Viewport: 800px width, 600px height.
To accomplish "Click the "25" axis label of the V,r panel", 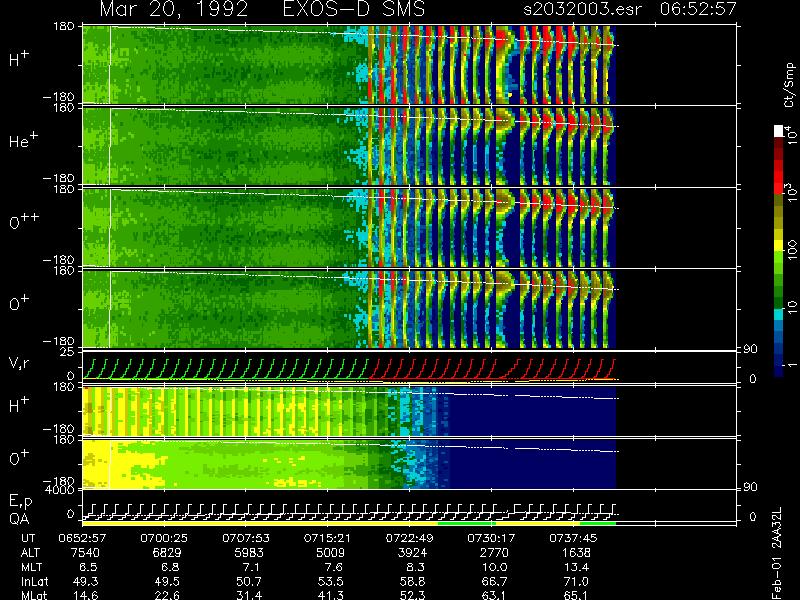I will pyautogui.click(x=68, y=351).
